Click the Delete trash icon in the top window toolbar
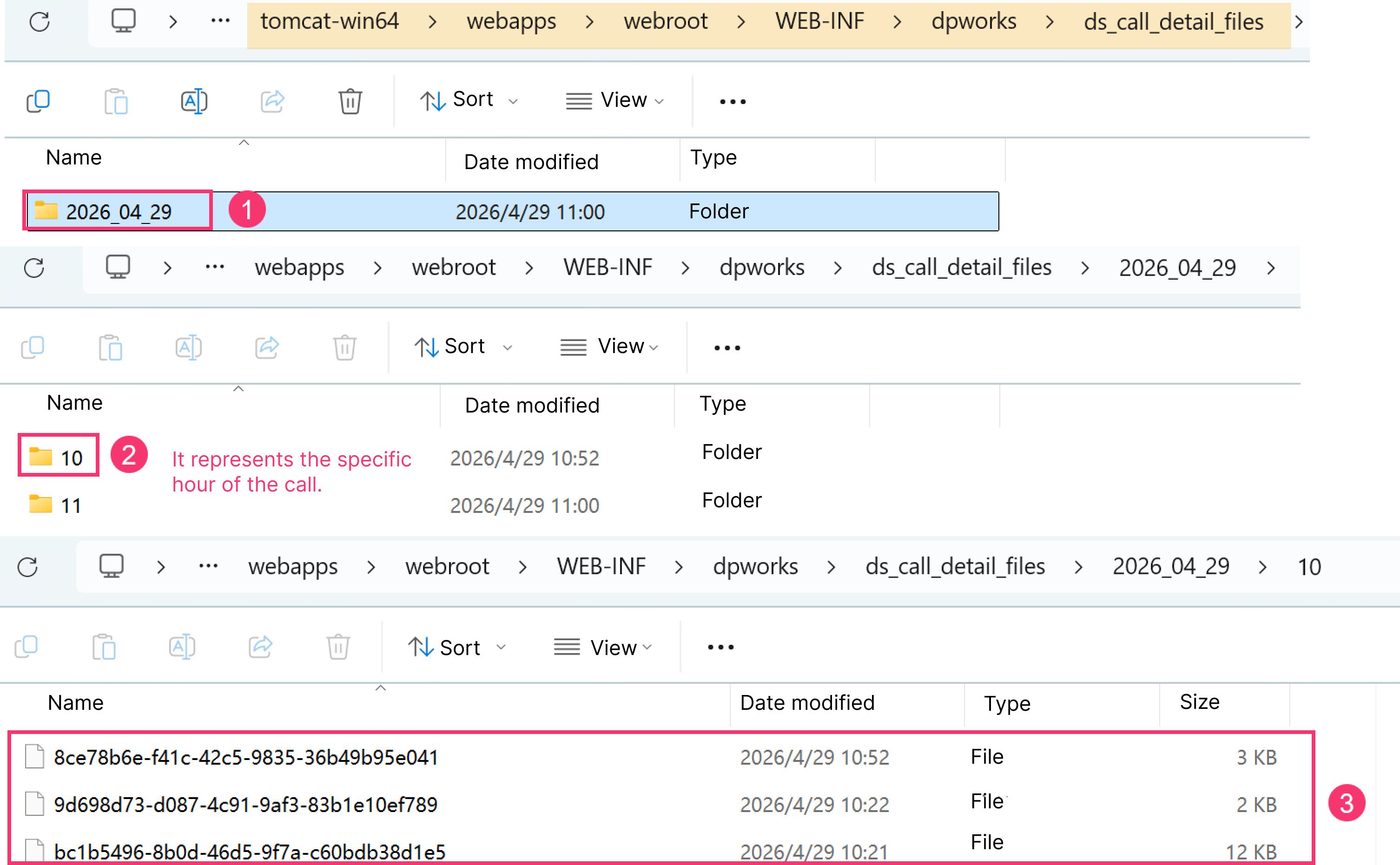Screen dimensions: 1400x865 (x=350, y=101)
